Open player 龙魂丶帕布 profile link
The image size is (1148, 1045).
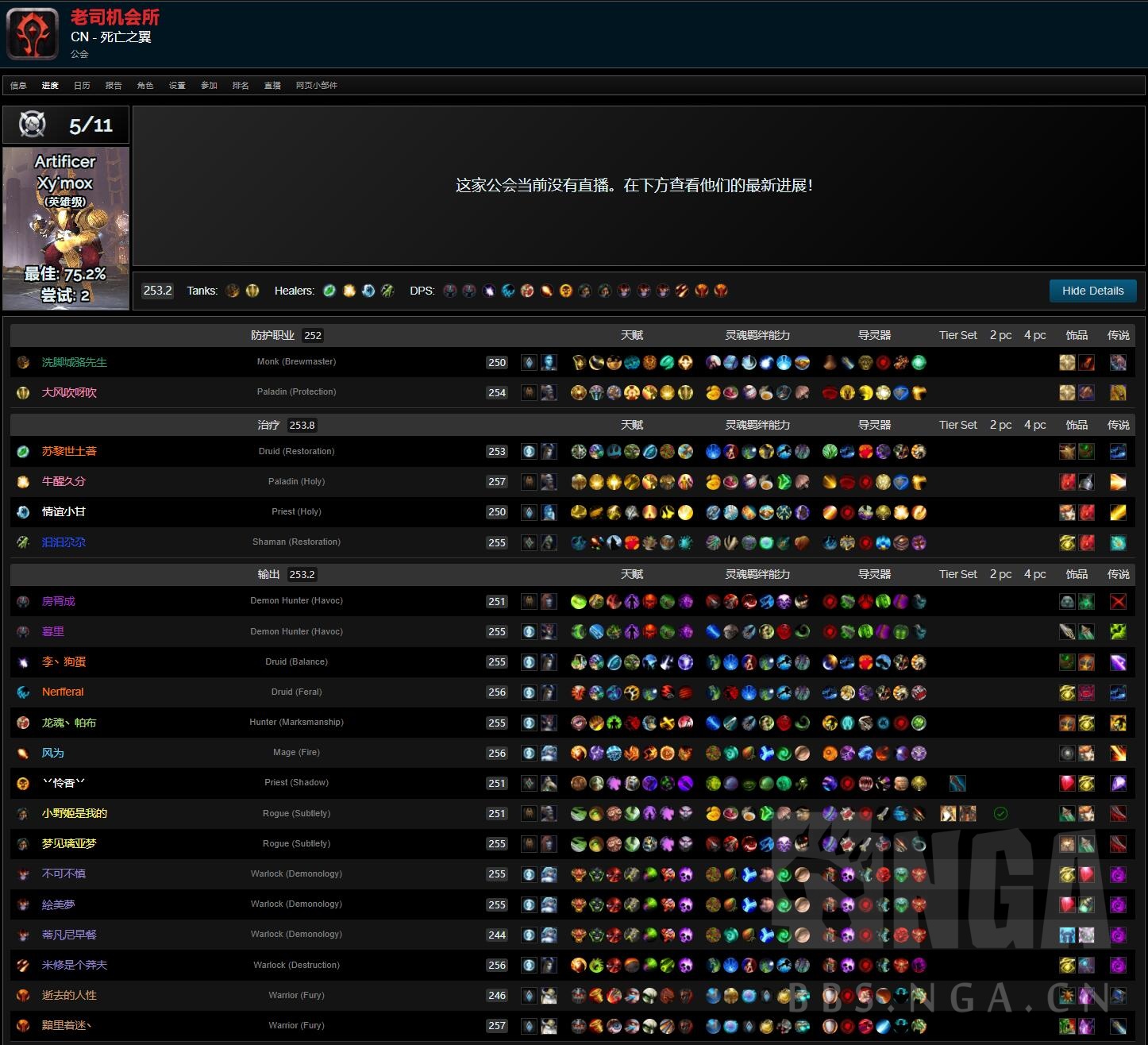tap(69, 723)
